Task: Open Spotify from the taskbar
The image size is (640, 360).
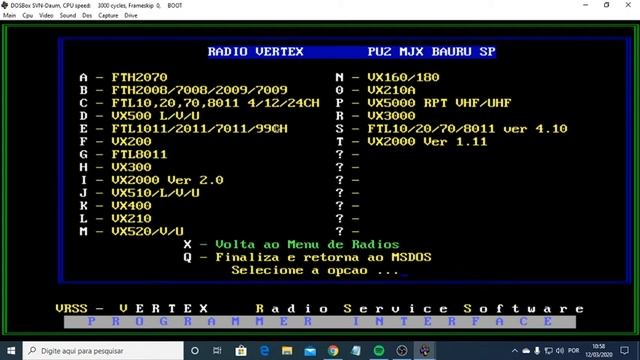Action: click(379, 351)
